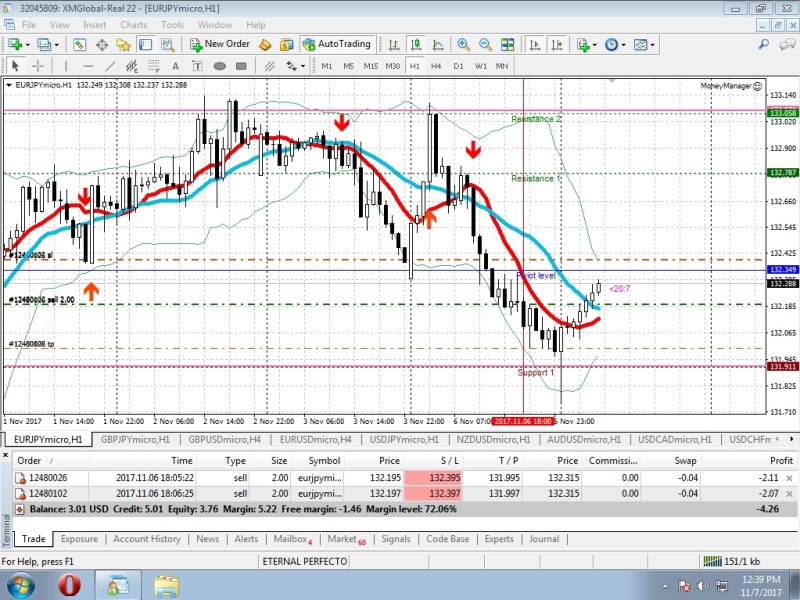800x600 pixels.
Task: Select the Crosshair tool
Action: (x=38, y=66)
